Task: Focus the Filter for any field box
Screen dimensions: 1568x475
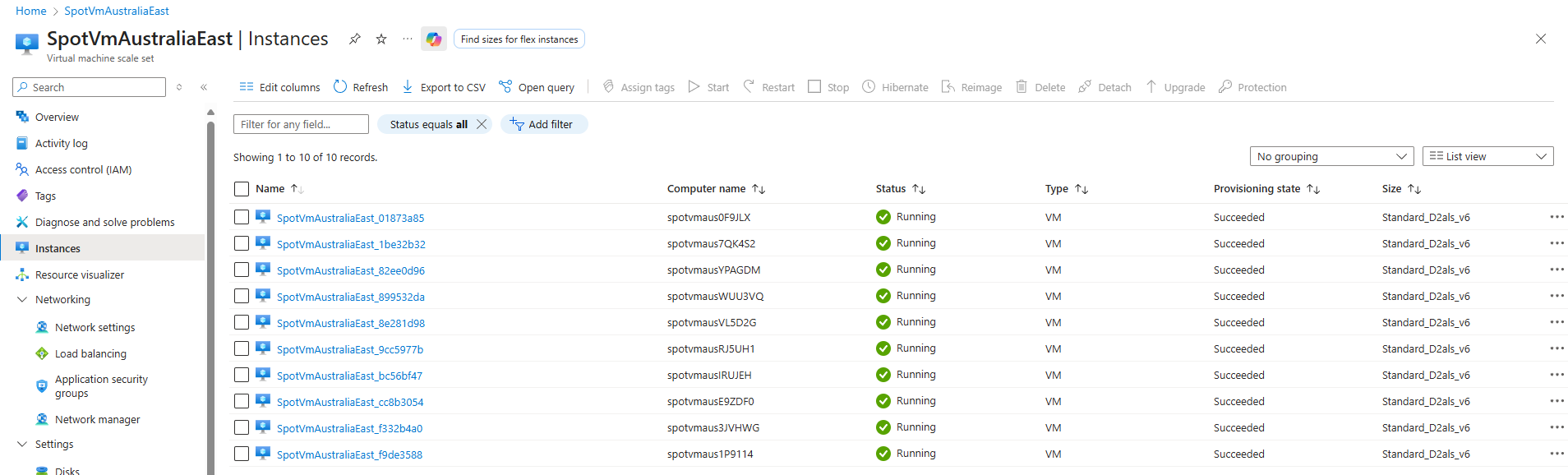Action: [x=301, y=124]
